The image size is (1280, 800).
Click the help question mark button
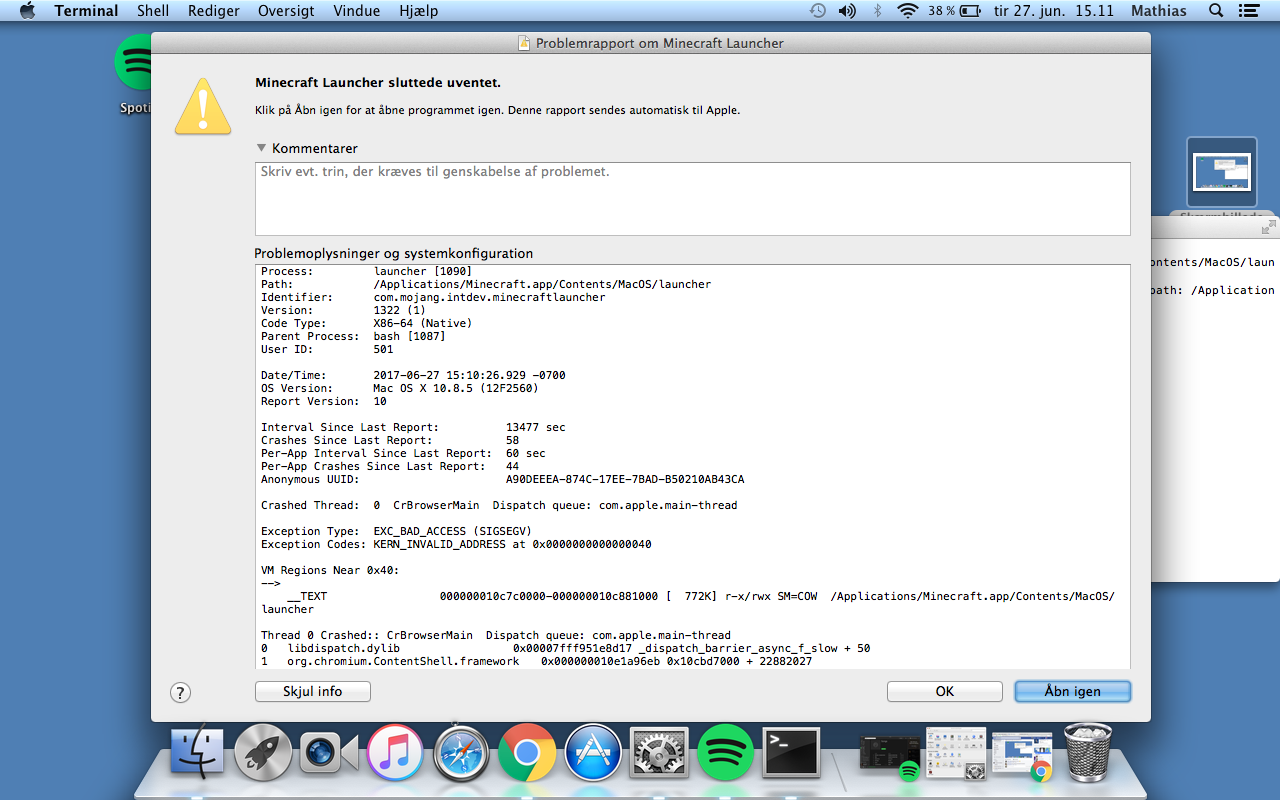coord(180,692)
